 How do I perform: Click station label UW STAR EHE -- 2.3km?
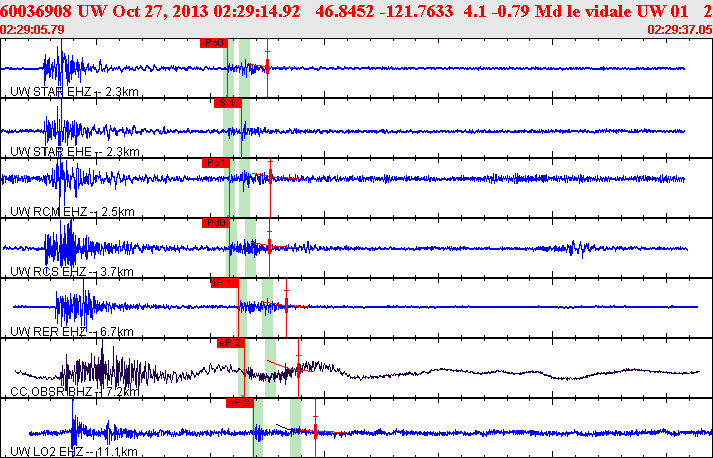pyautogui.click(x=75, y=152)
